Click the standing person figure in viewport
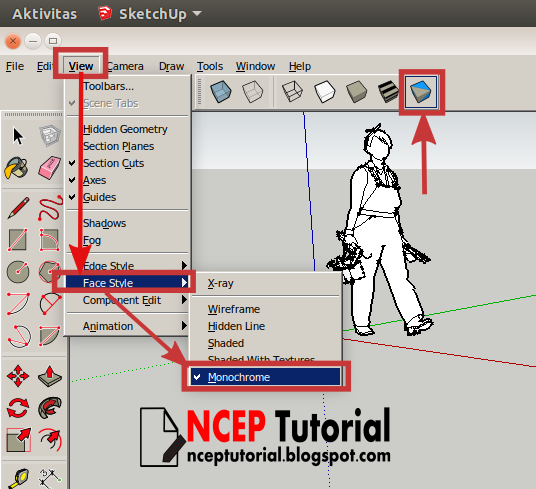The height and width of the screenshot is (489, 536). [x=379, y=229]
